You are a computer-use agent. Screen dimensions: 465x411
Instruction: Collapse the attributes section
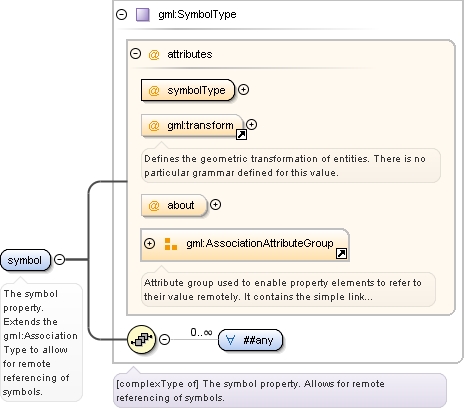coord(135,54)
